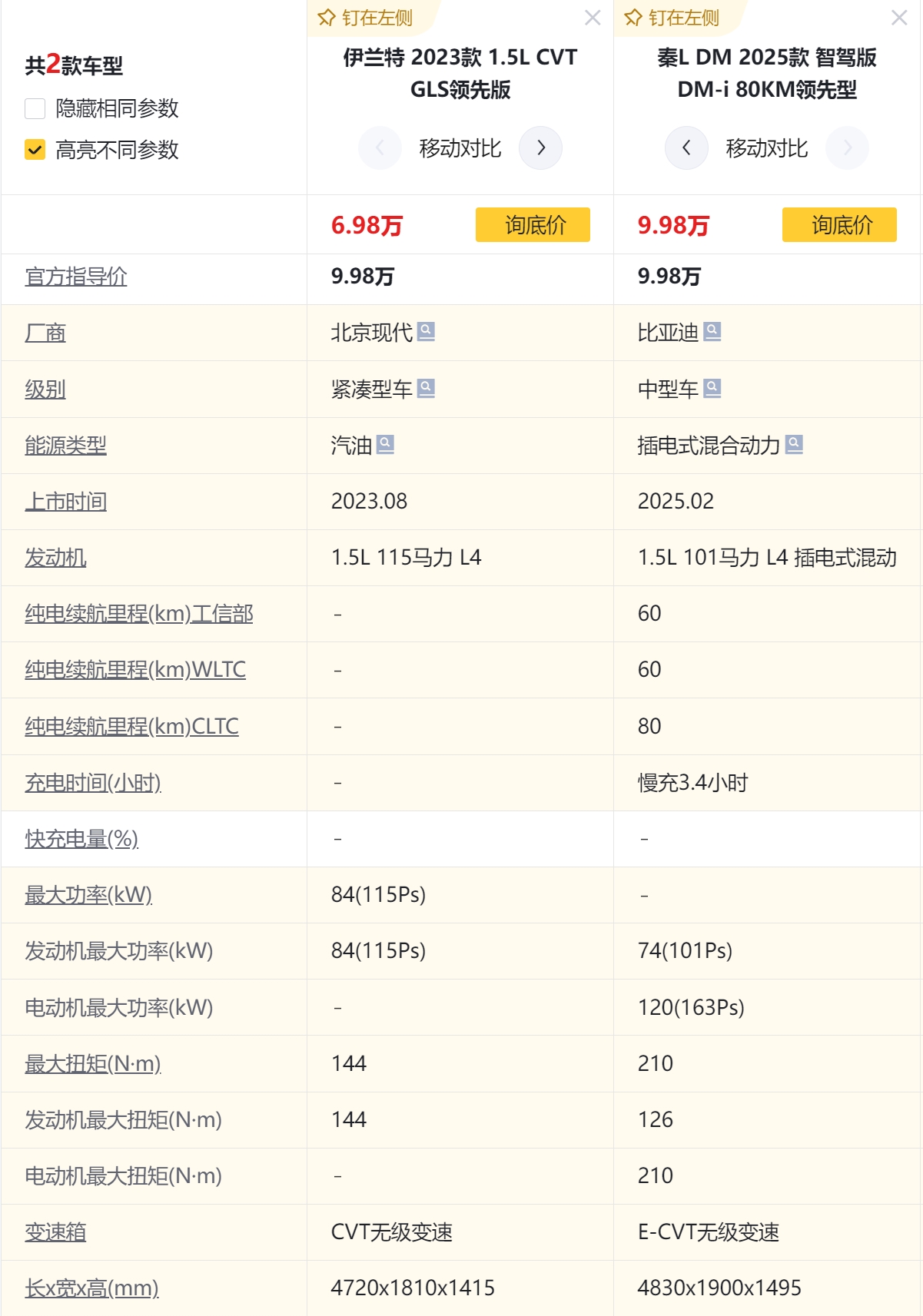Select the 北京现代 manufacturer text
Image resolution: width=923 pixels, height=1316 pixels.
372,333
